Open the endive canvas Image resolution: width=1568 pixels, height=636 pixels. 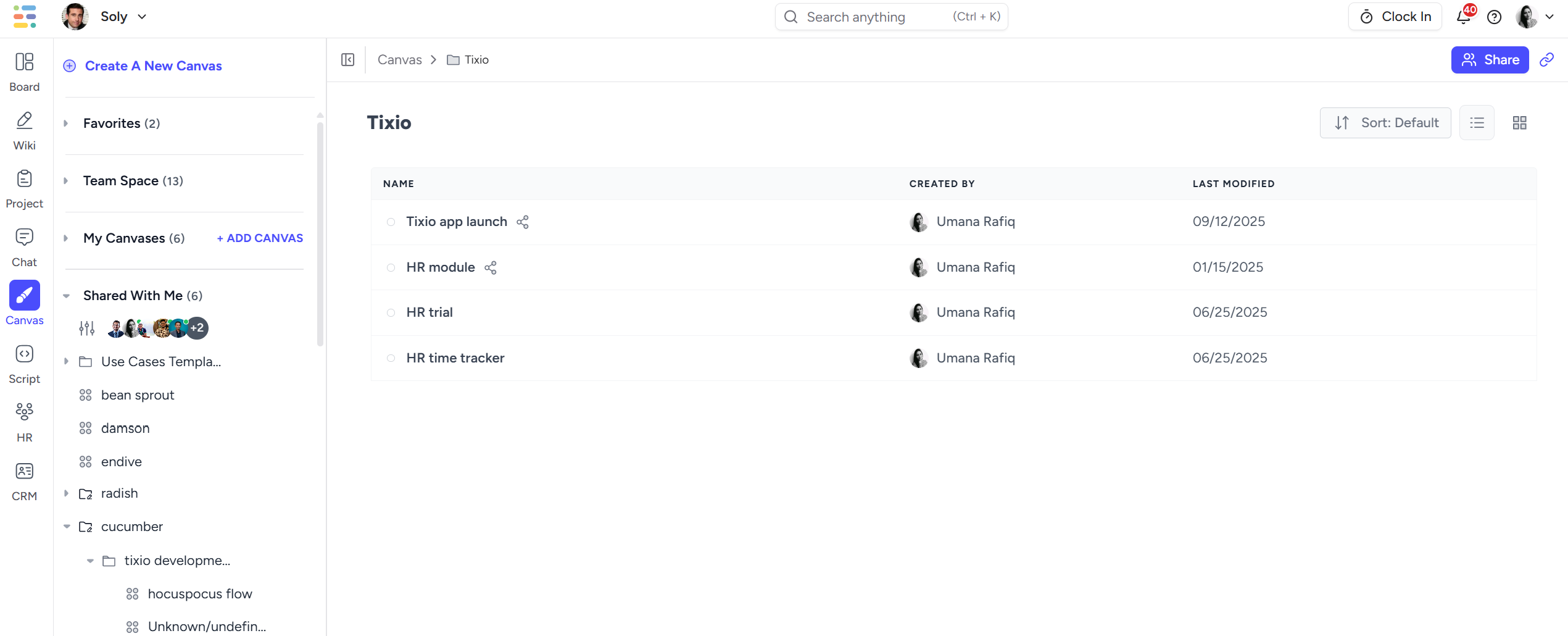point(122,462)
